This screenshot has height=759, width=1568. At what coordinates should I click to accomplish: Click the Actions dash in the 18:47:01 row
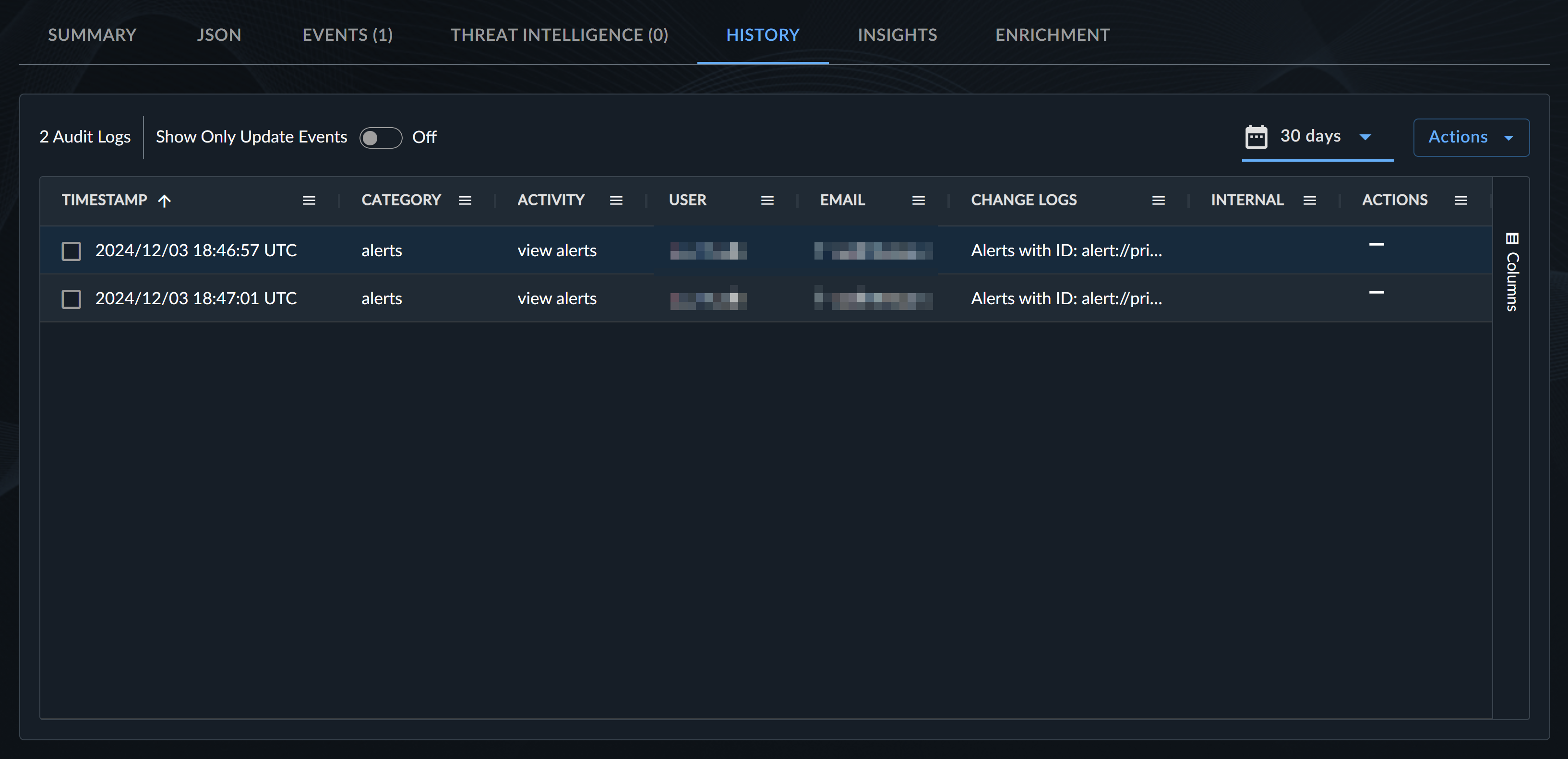(1376, 292)
